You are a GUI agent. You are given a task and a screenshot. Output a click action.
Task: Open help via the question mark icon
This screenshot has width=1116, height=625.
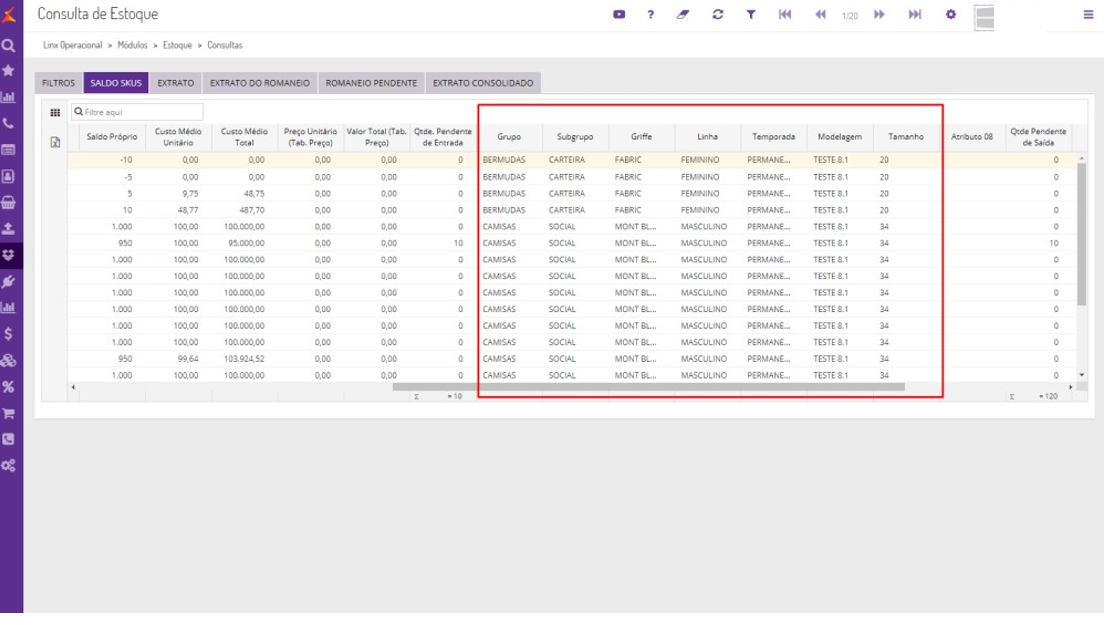click(651, 15)
